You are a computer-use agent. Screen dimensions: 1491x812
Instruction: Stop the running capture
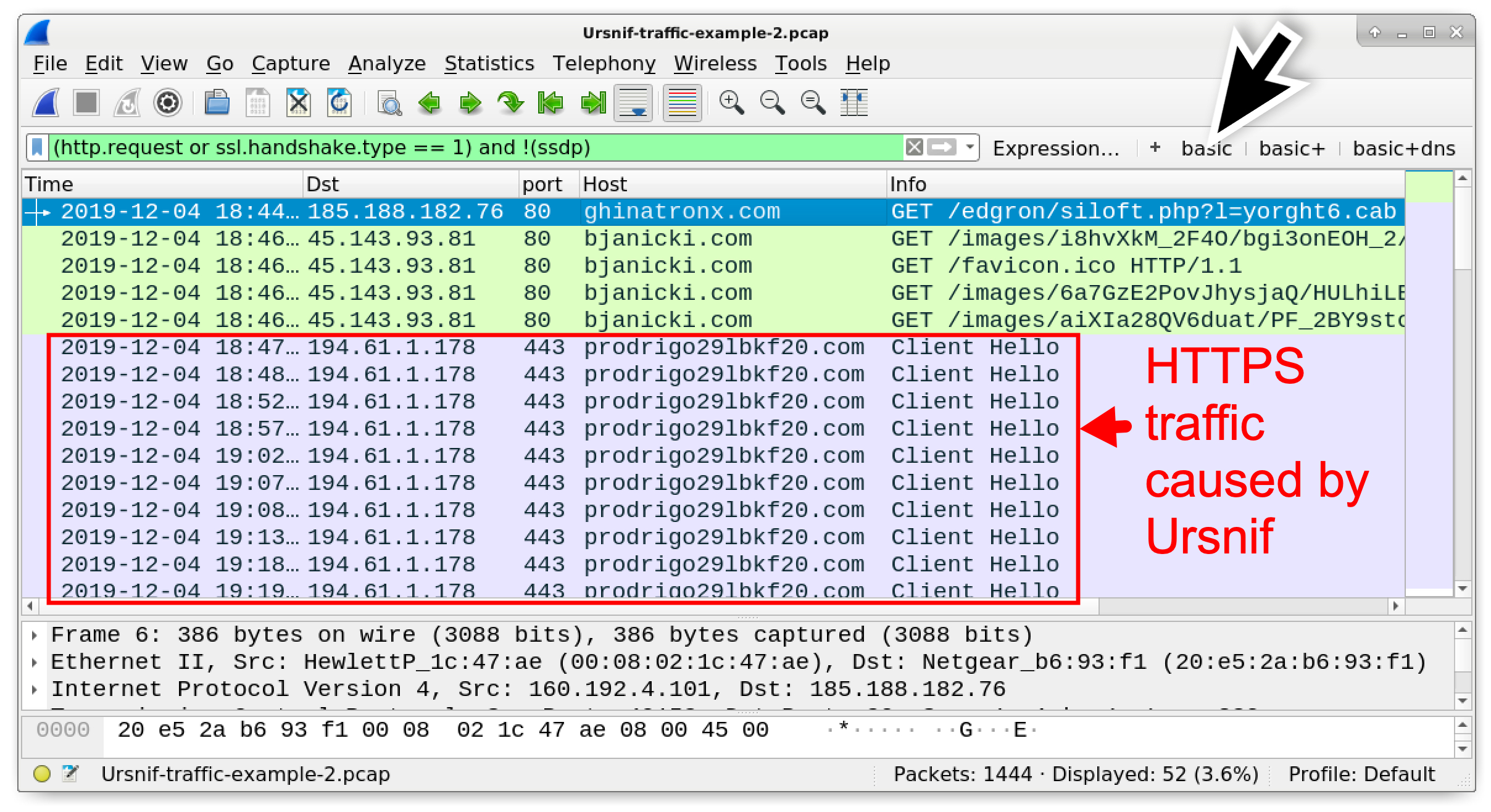click(85, 103)
